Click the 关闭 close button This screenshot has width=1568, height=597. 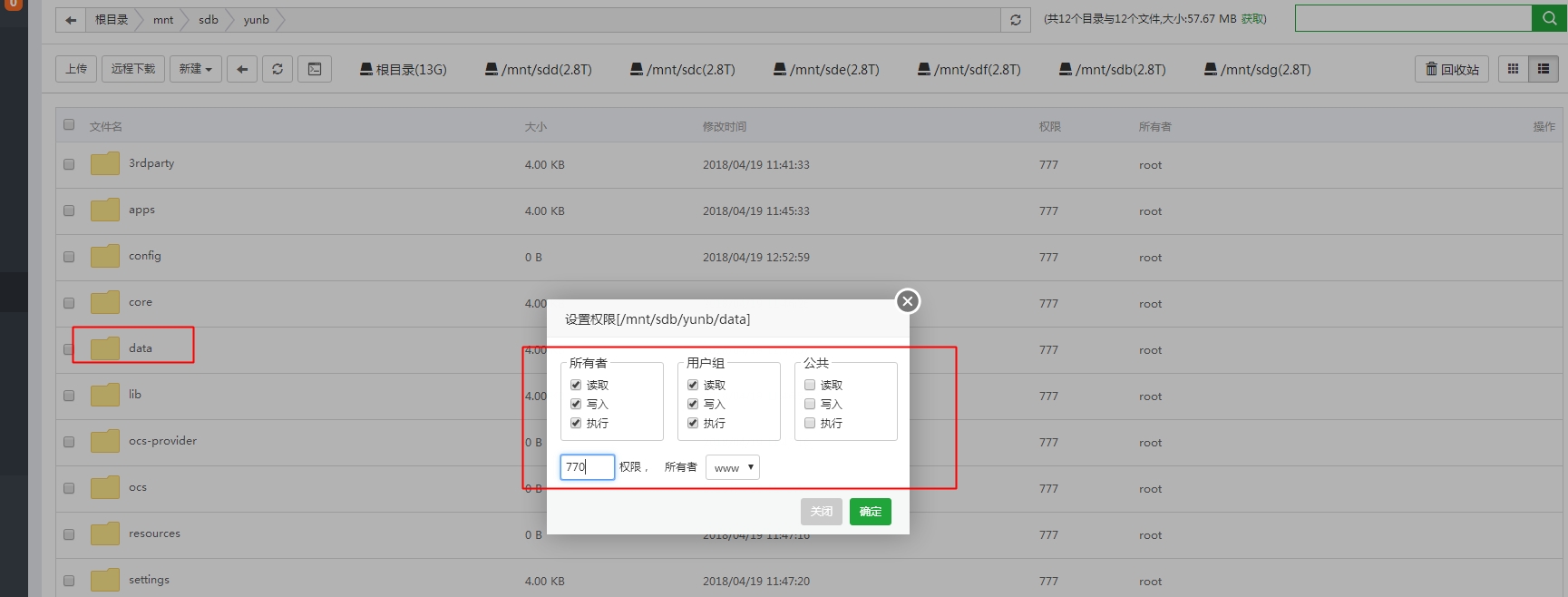[822, 512]
